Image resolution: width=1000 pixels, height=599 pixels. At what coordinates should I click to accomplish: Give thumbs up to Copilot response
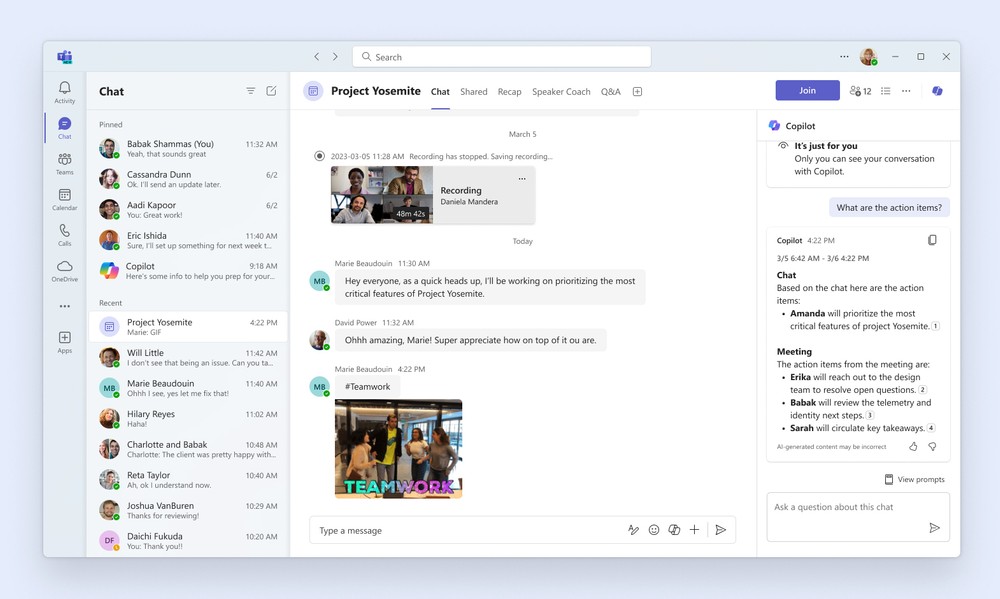pos(913,447)
